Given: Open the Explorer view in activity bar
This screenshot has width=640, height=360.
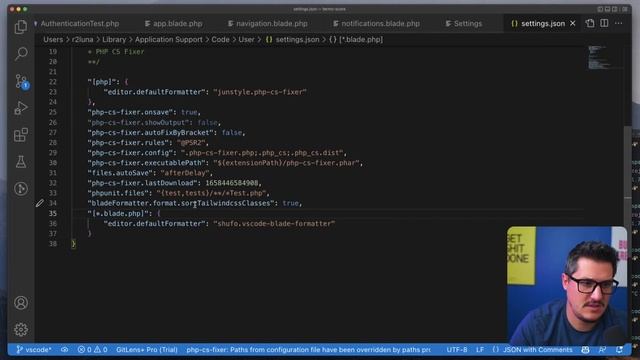Looking at the screenshot, I should point(21,27).
